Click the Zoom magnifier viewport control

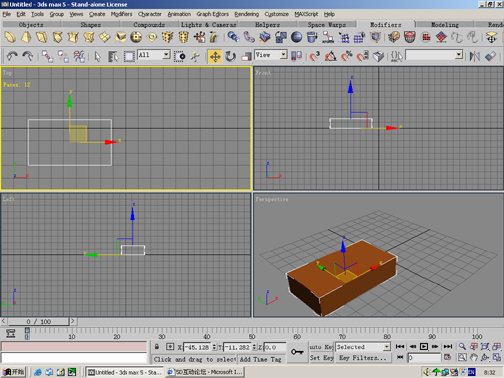462,347
